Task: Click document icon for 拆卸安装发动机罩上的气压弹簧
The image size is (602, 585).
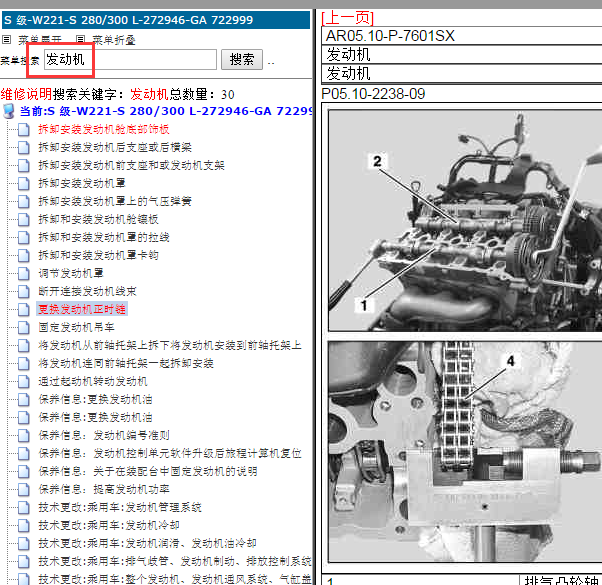Action: [23, 202]
